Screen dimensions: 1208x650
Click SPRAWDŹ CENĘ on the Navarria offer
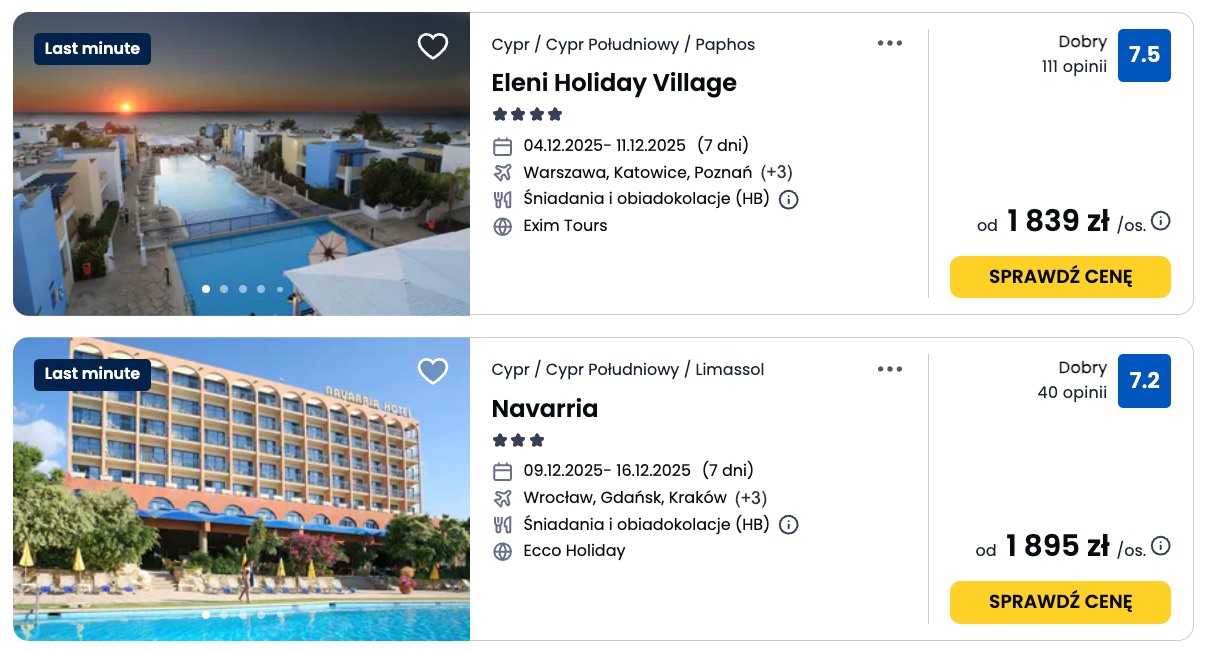[1060, 602]
